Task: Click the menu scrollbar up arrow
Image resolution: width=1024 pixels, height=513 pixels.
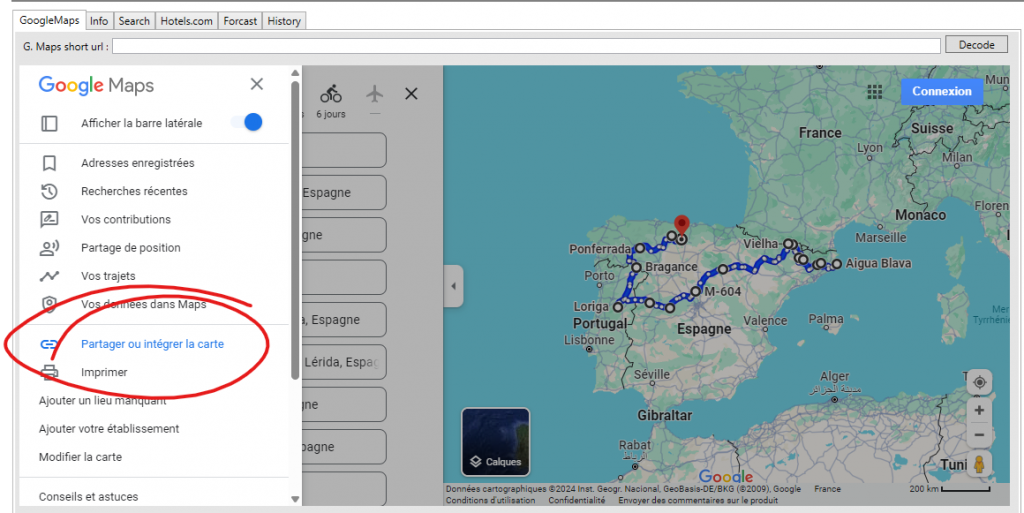Action: coord(295,72)
